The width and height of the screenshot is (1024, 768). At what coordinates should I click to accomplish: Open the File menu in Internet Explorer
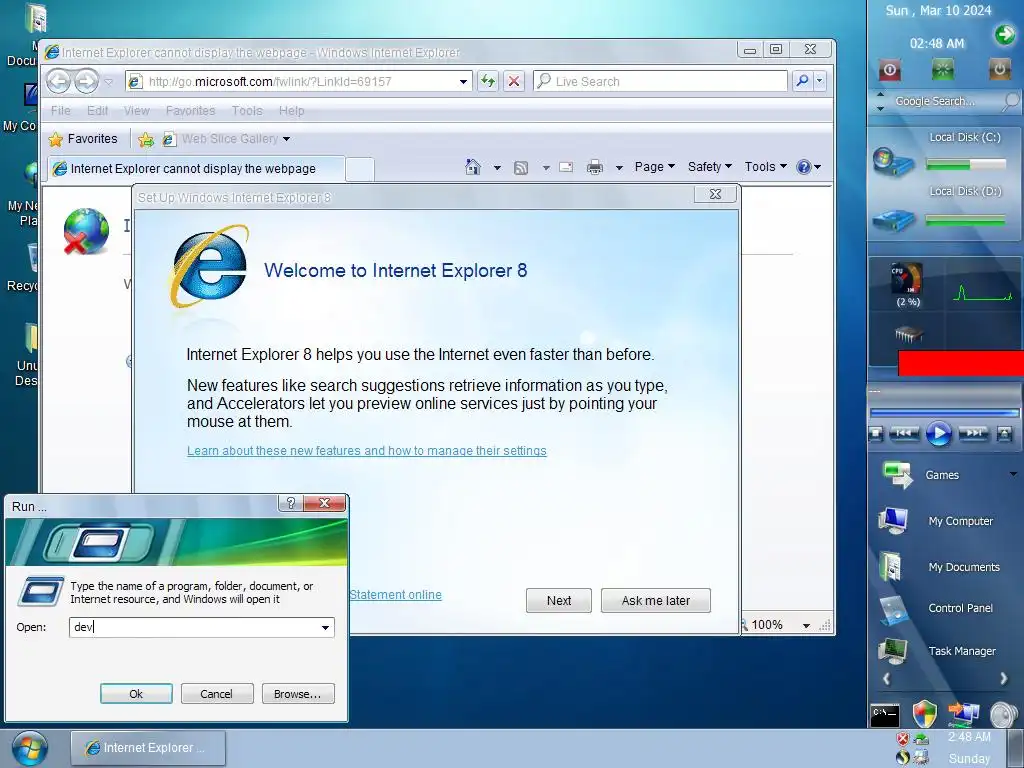coord(61,110)
